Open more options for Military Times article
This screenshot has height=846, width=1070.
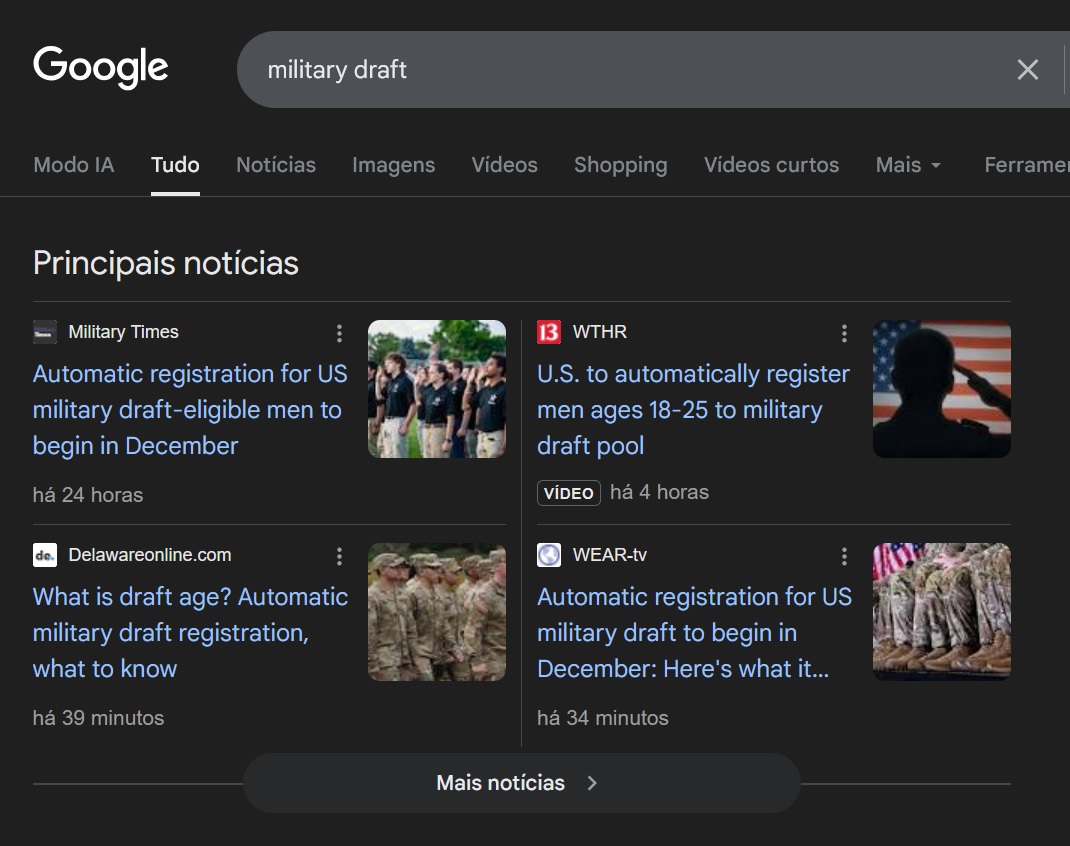click(339, 333)
